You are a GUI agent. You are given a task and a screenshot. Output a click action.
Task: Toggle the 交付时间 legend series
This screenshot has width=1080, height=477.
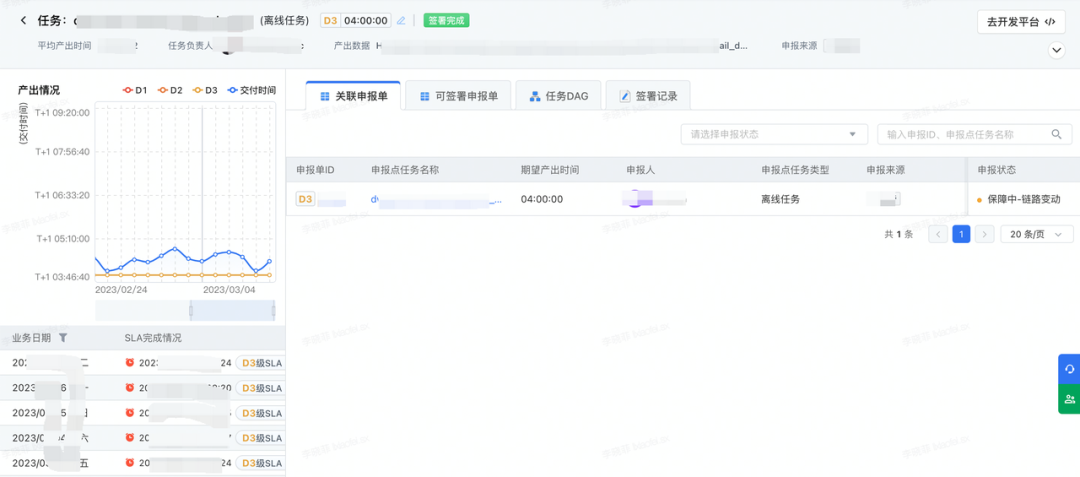[x=252, y=90]
